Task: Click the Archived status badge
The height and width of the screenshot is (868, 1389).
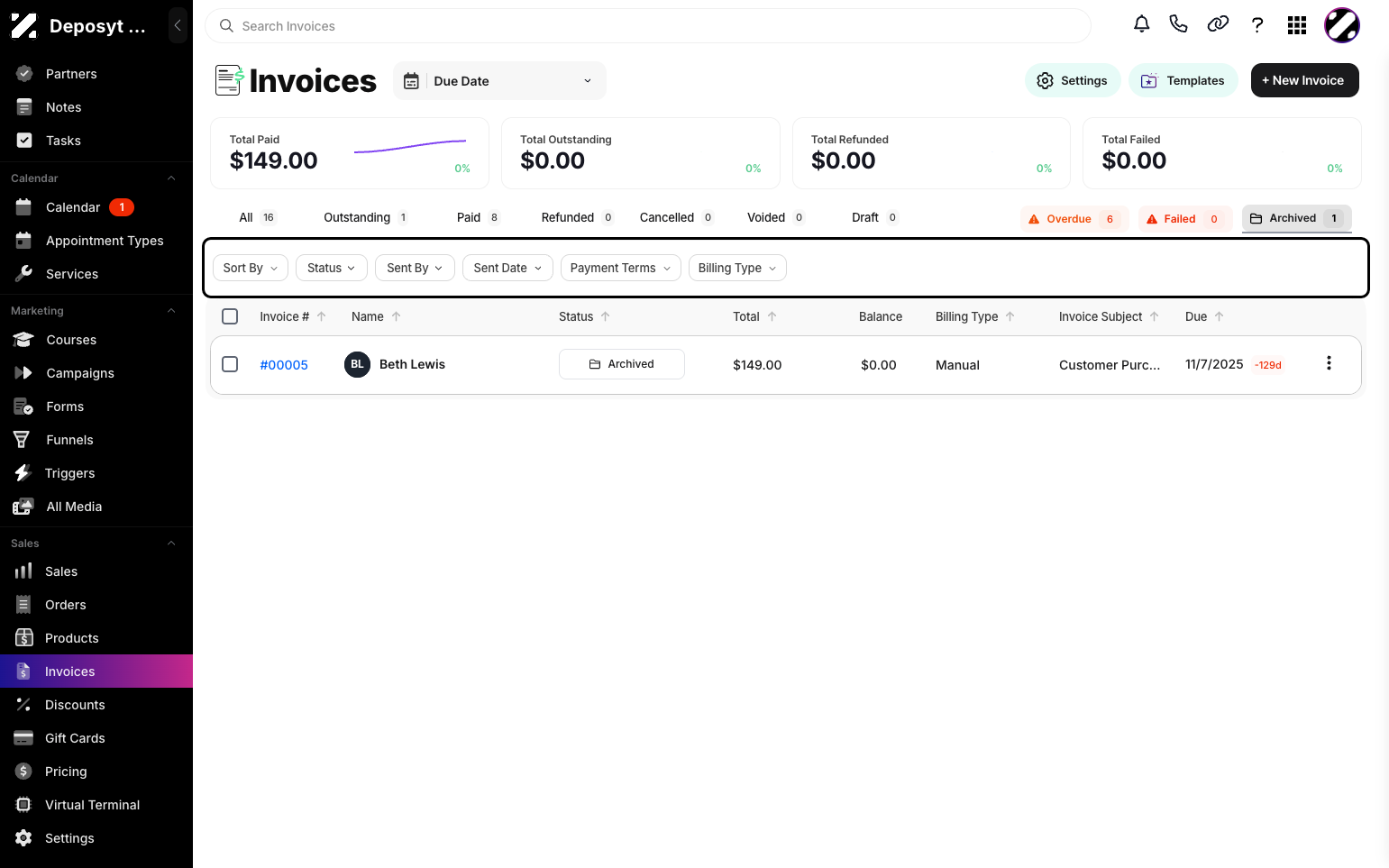Action: pos(622,364)
